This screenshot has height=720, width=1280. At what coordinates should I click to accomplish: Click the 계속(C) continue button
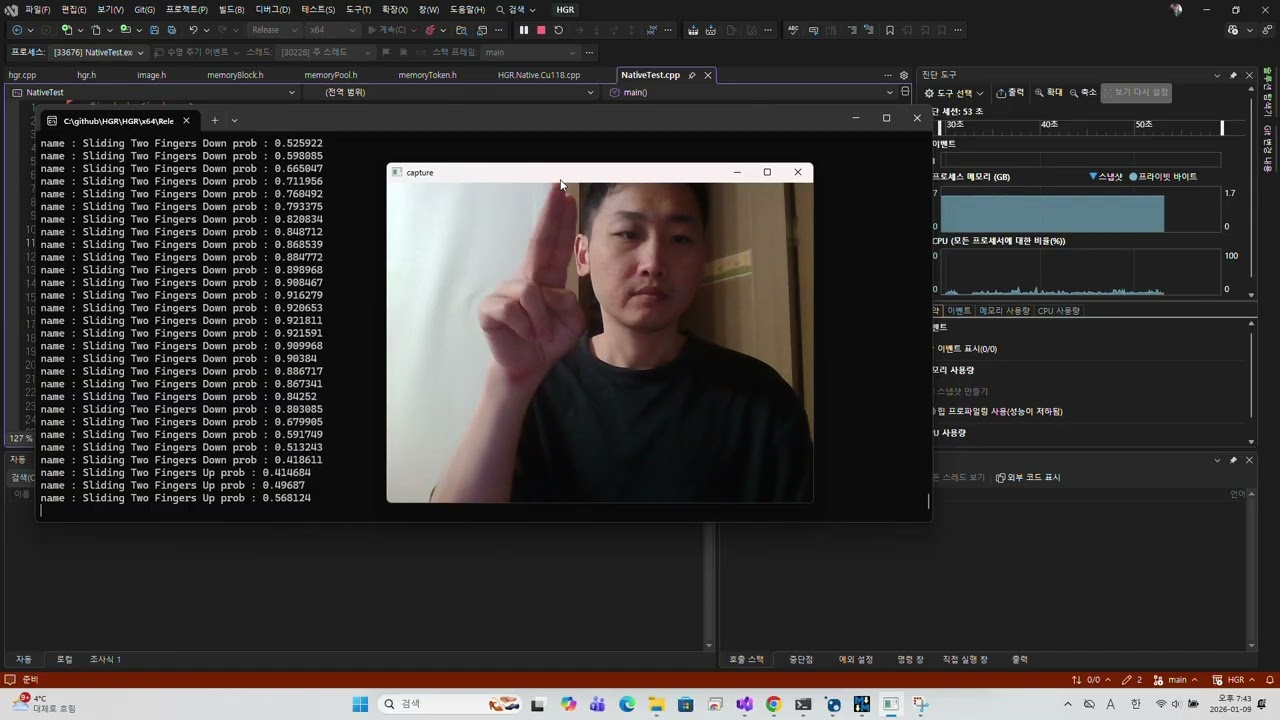[386, 30]
